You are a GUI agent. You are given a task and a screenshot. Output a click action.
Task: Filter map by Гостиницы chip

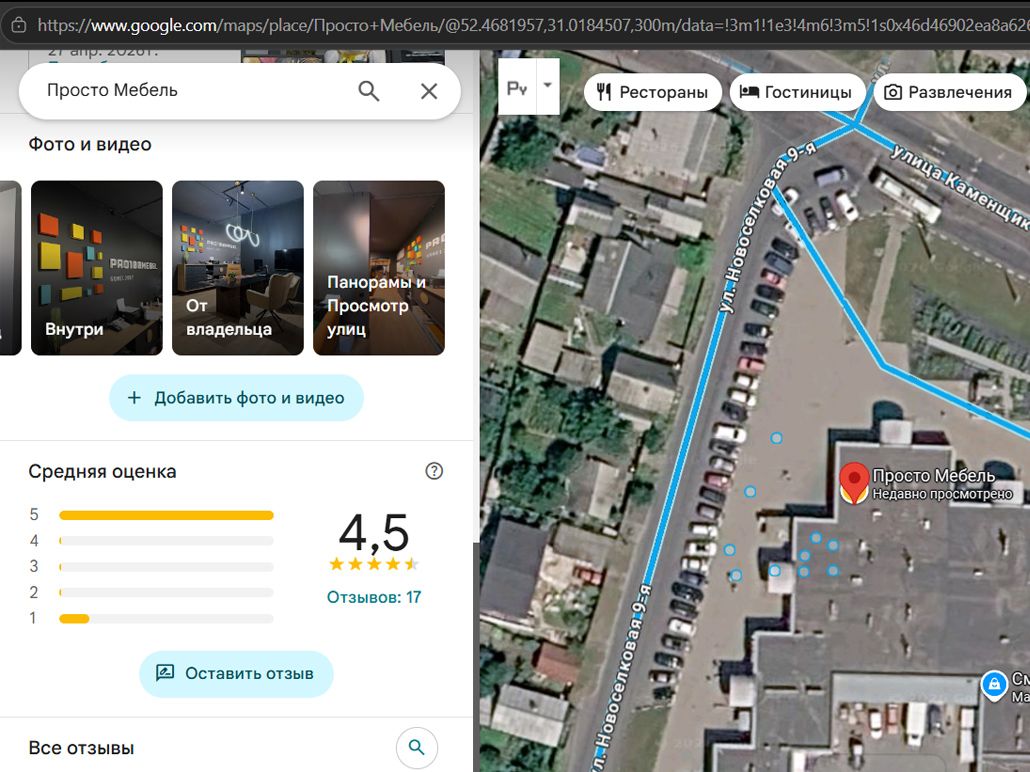(x=795, y=92)
